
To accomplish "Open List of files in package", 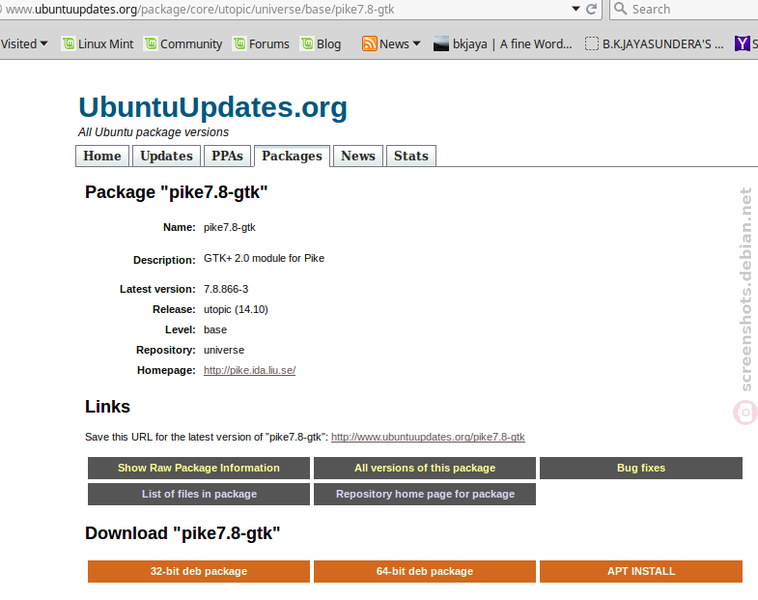I will 199,494.
